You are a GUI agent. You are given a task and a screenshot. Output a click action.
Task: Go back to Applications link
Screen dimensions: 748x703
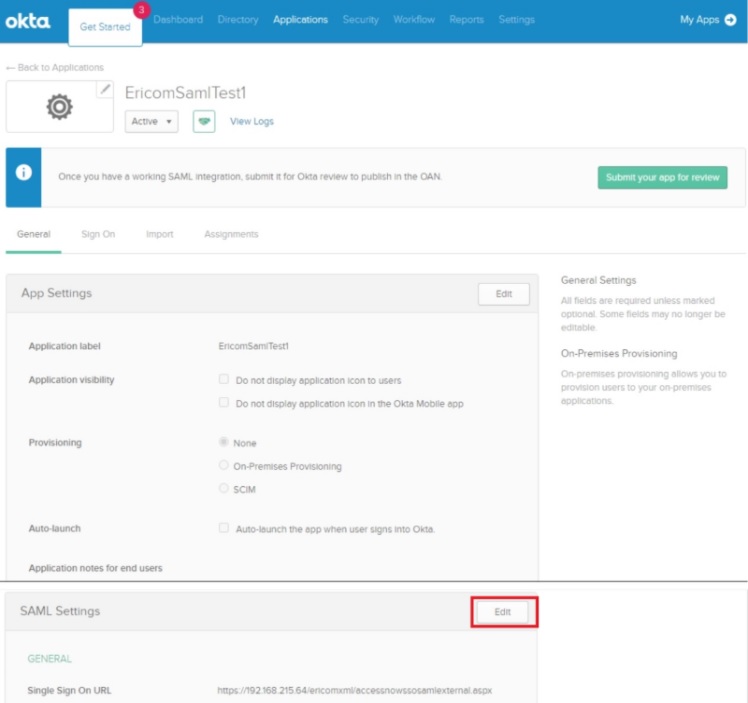click(55, 67)
